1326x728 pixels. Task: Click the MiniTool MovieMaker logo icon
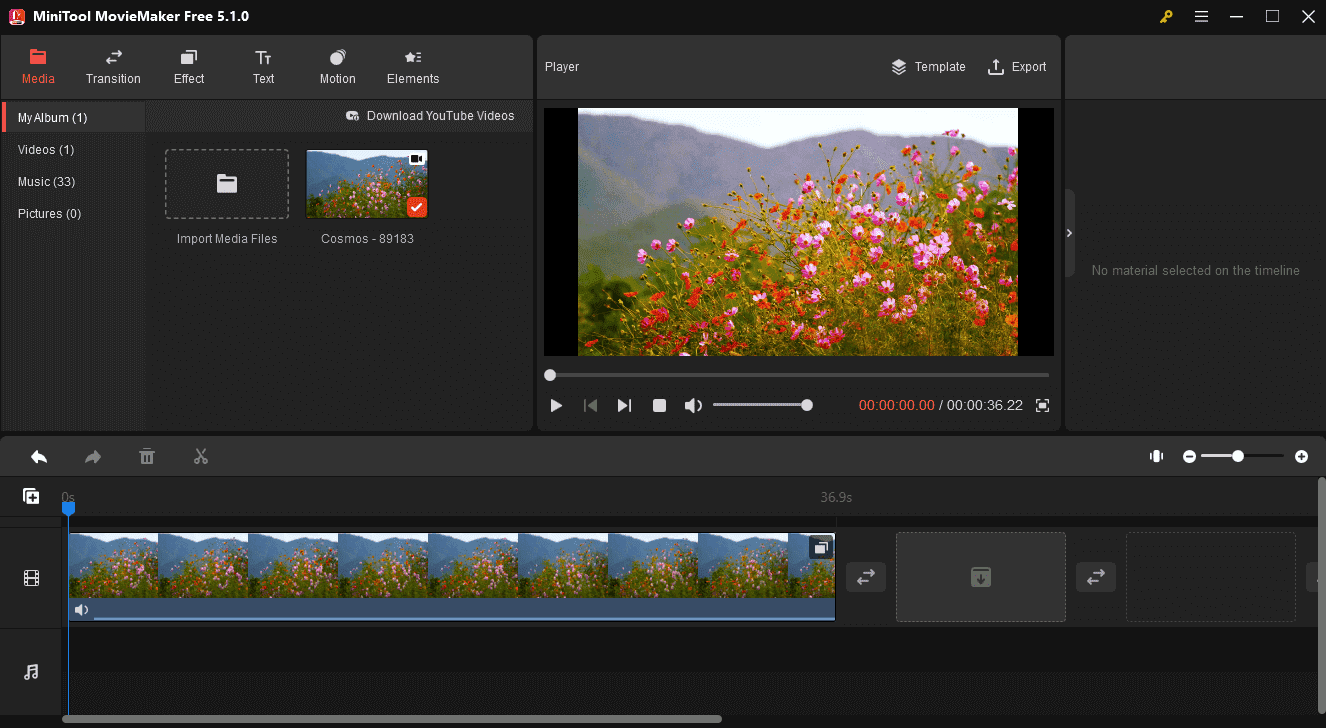(x=16, y=16)
